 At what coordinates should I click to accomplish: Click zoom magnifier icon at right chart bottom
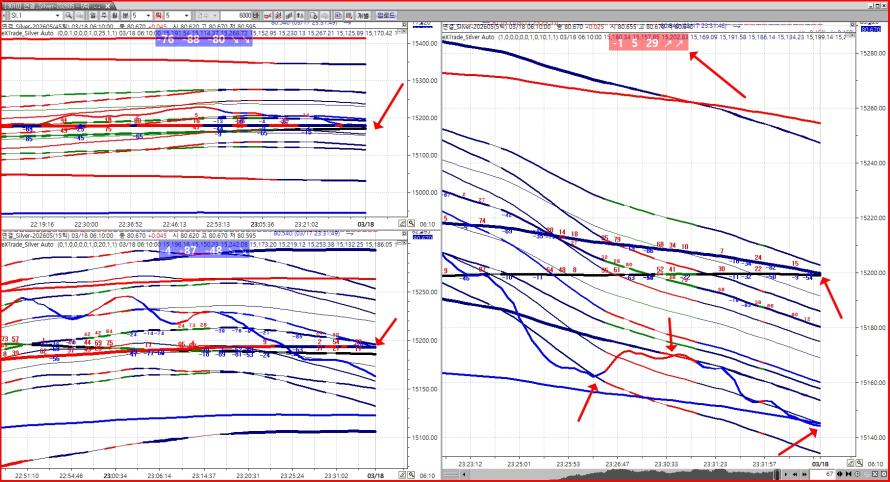[x=859, y=463]
